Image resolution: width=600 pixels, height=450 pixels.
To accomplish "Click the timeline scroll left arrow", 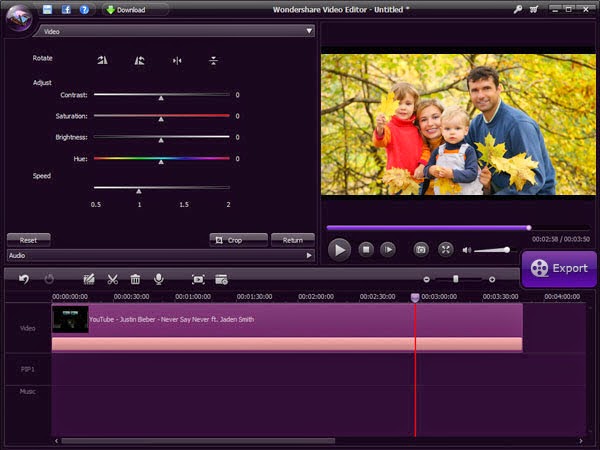I will pos(56,441).
